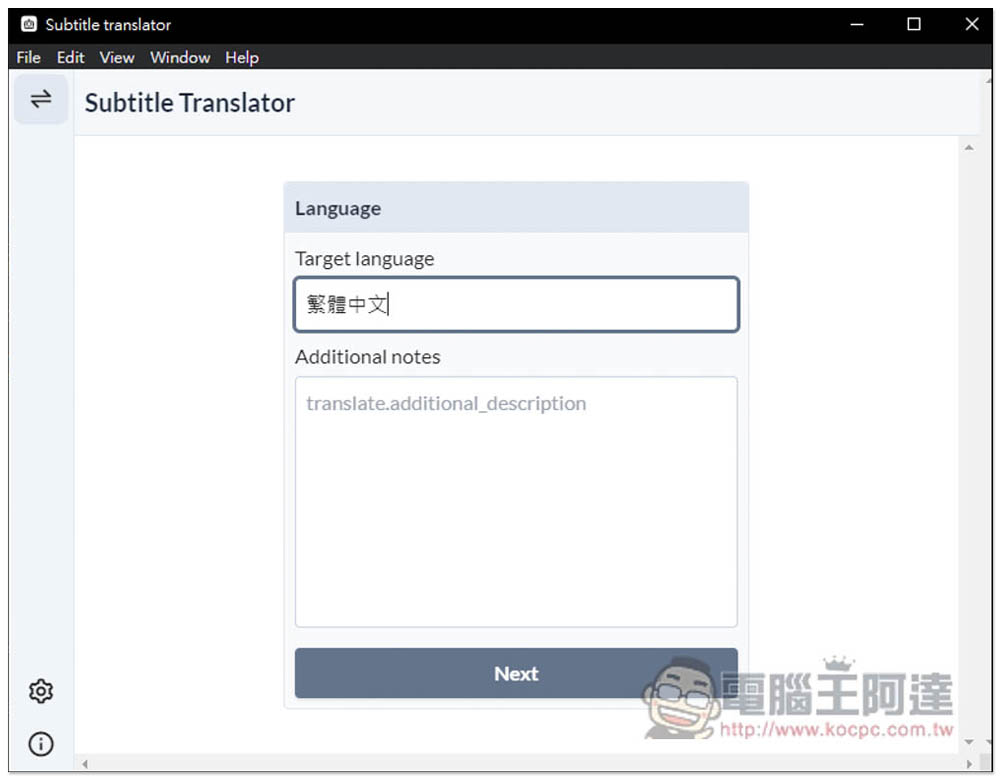Click the Additional notes label
The image size is (1000, 781).
tap(367, 356)
